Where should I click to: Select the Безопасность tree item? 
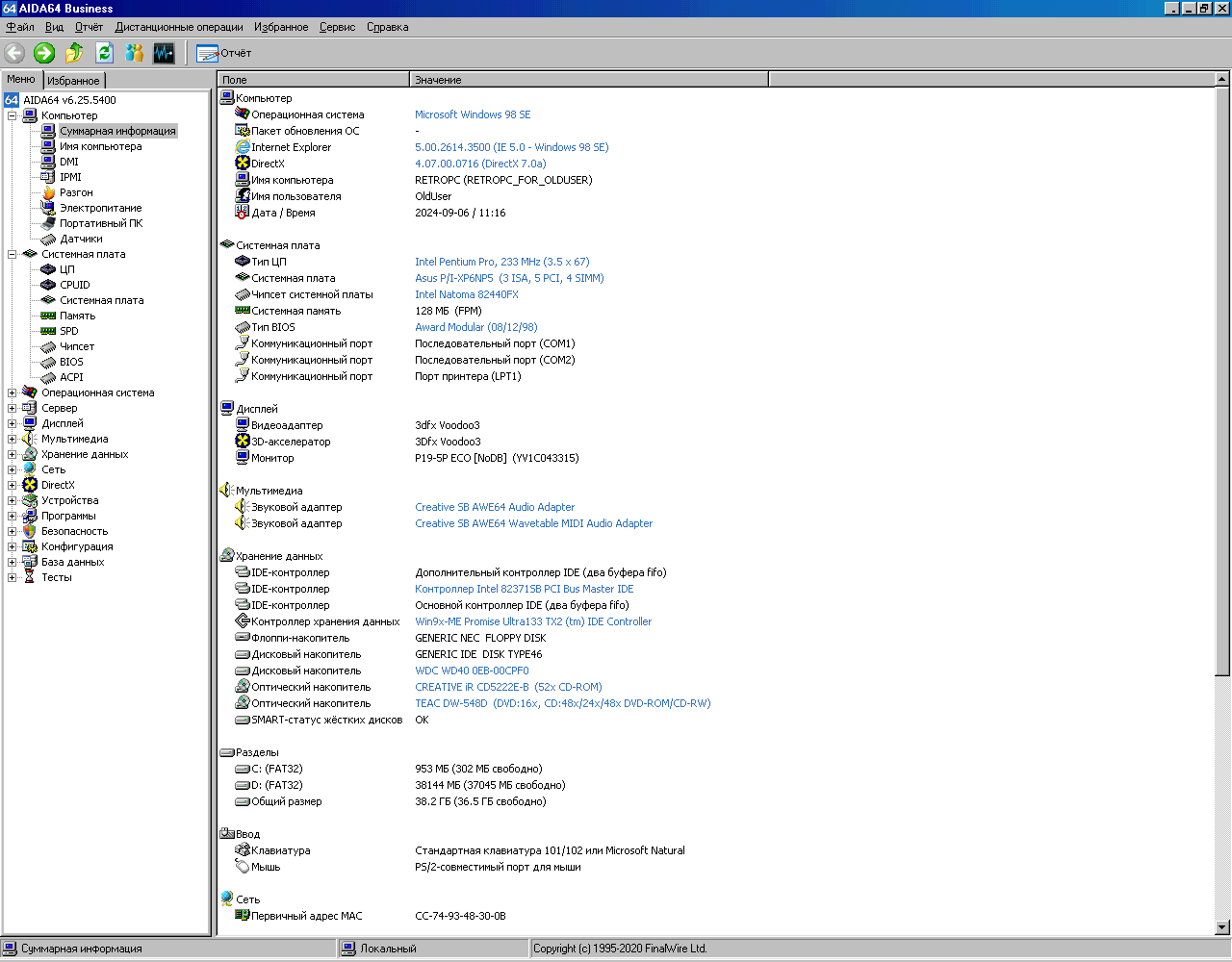(74, 531)
